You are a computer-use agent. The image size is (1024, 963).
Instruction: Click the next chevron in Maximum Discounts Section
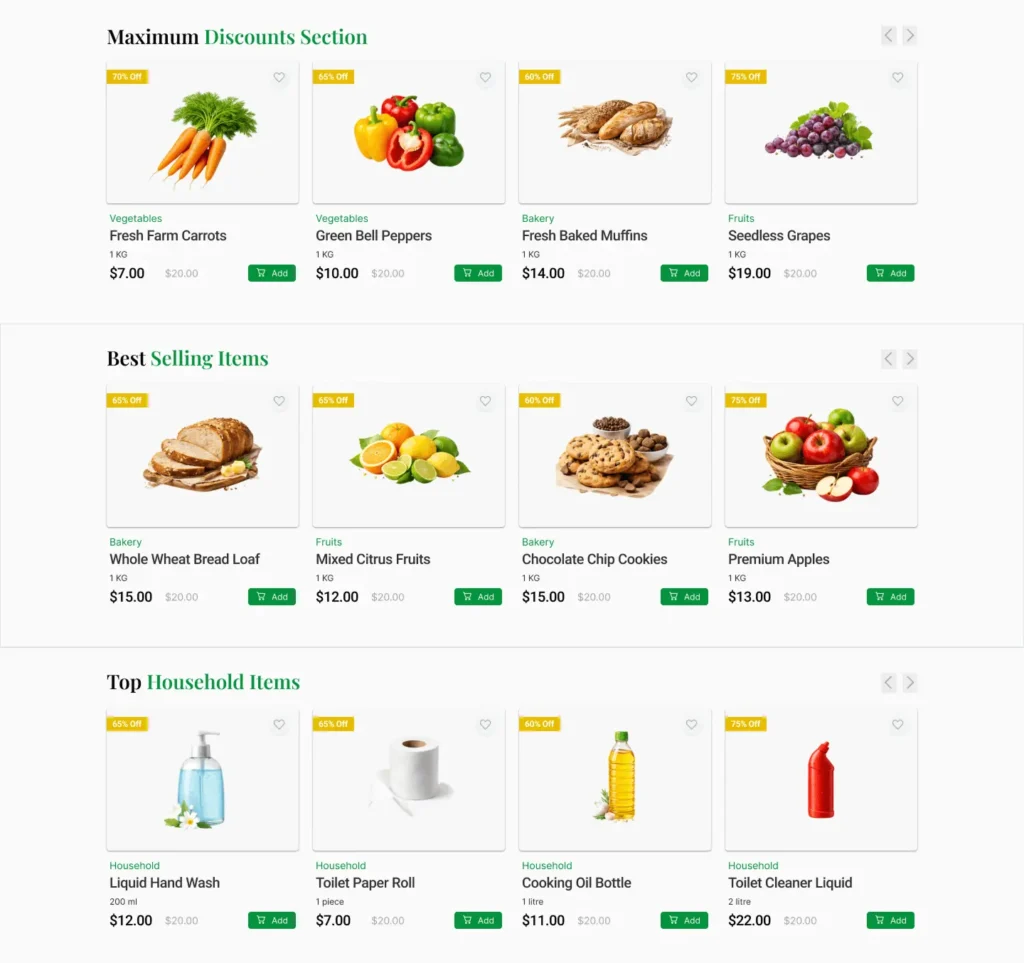tap(910, 34)
